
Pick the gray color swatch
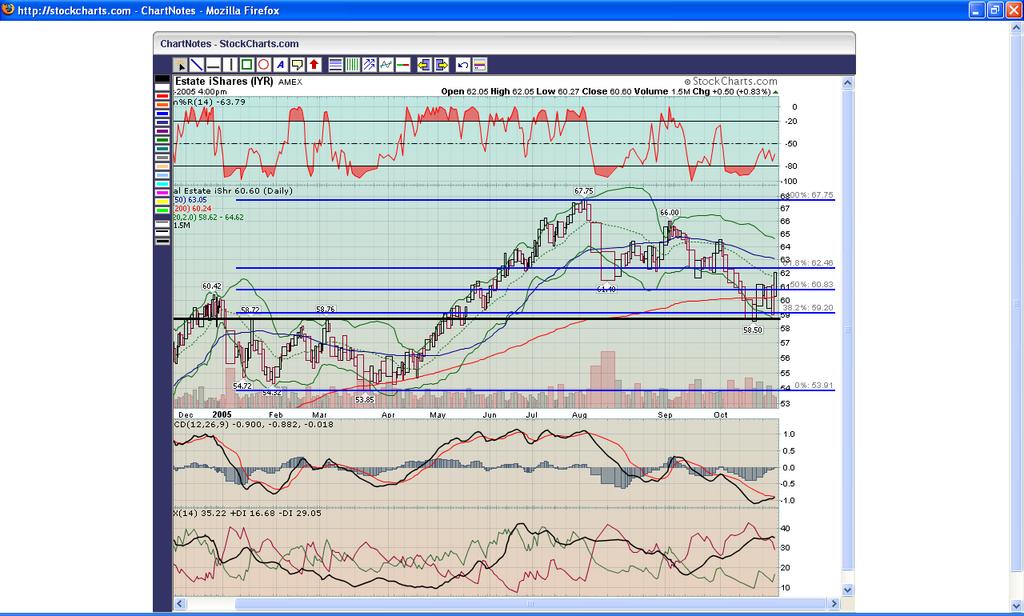pyautogui.click(x=162, y=157)
